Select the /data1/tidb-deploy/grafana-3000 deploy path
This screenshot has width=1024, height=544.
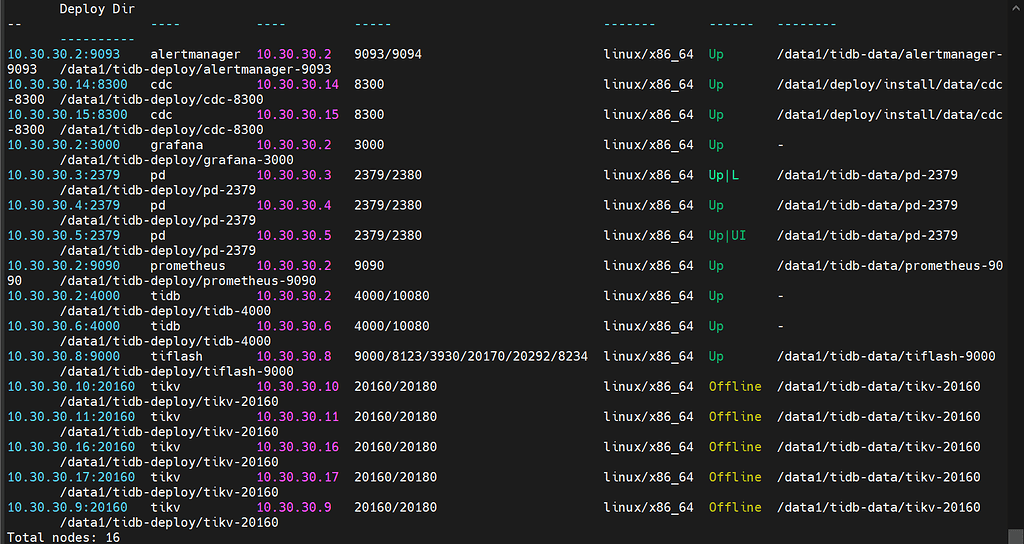[x=162, y=160]
